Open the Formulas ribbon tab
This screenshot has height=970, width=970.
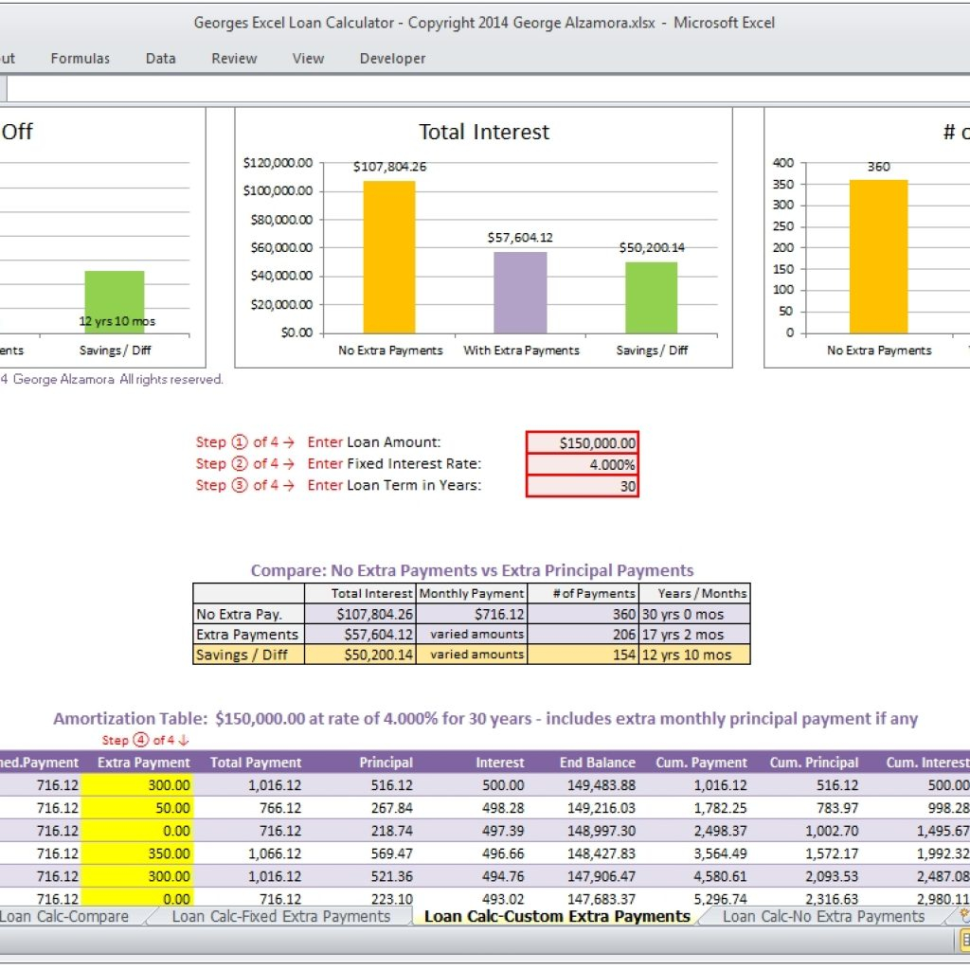click(80, 58)
